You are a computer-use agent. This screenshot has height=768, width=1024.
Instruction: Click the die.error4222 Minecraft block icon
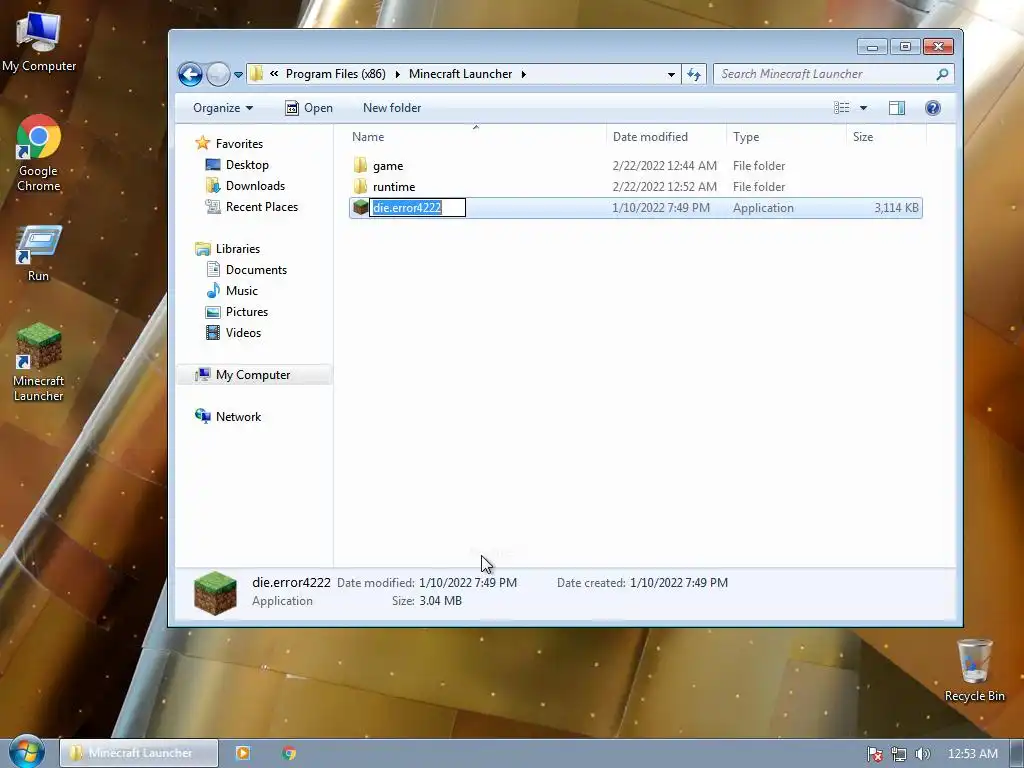(x=360, y=208)
